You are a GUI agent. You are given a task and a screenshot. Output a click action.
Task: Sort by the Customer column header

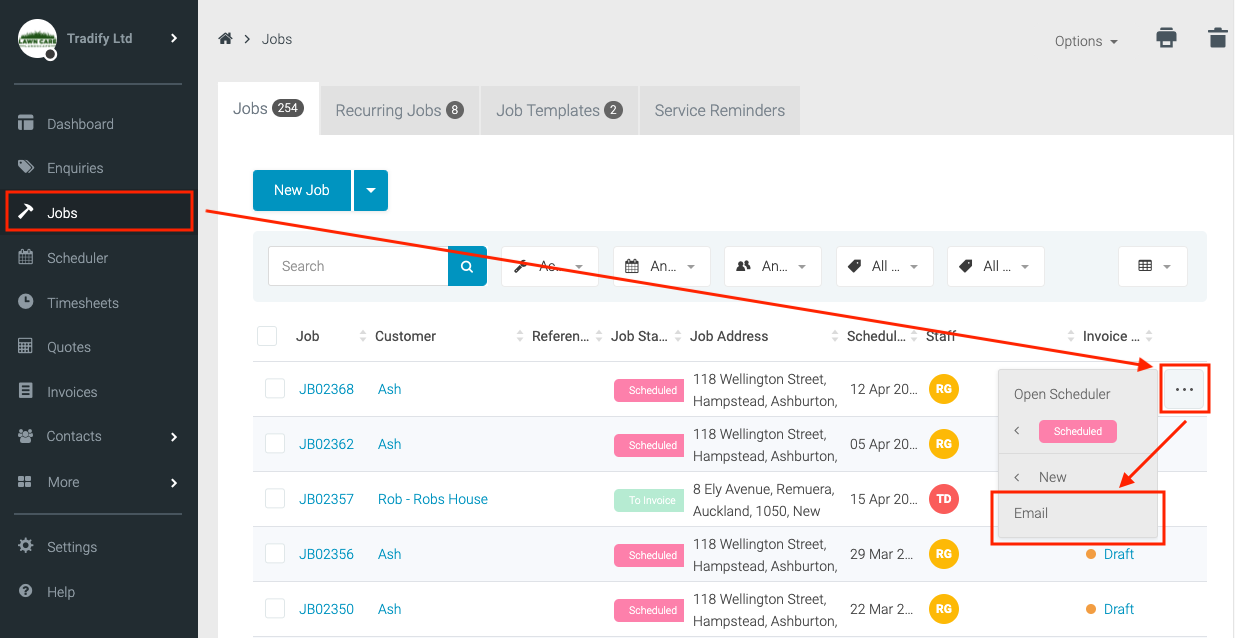[405, 336]
